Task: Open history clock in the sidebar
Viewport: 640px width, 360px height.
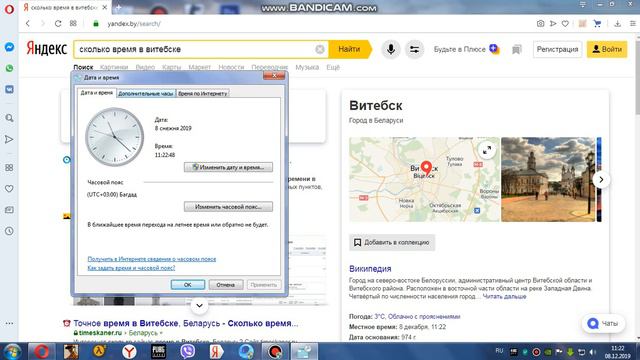Action: coord(9,231)
